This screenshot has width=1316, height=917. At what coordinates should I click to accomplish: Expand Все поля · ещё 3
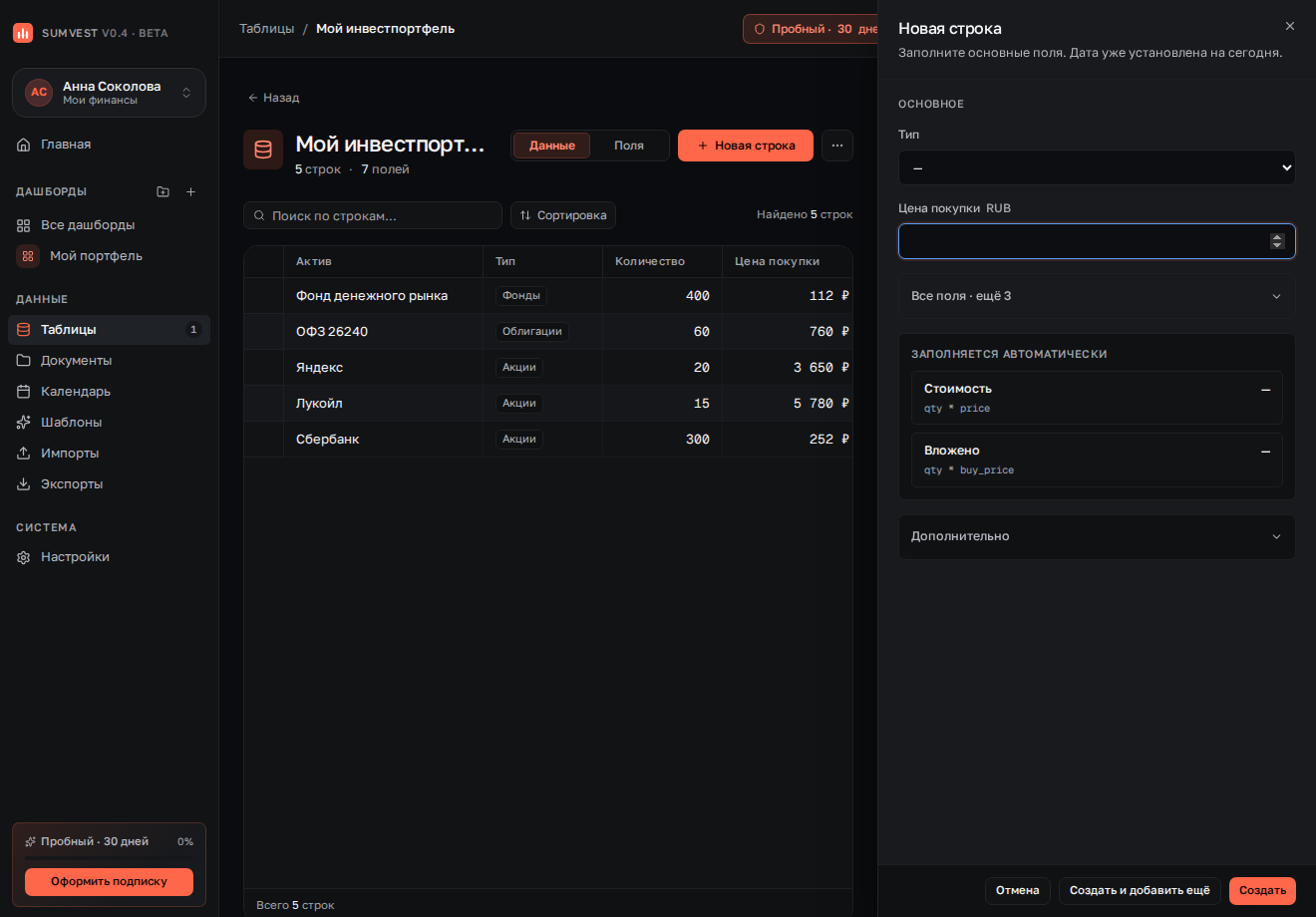point(1097,296)
